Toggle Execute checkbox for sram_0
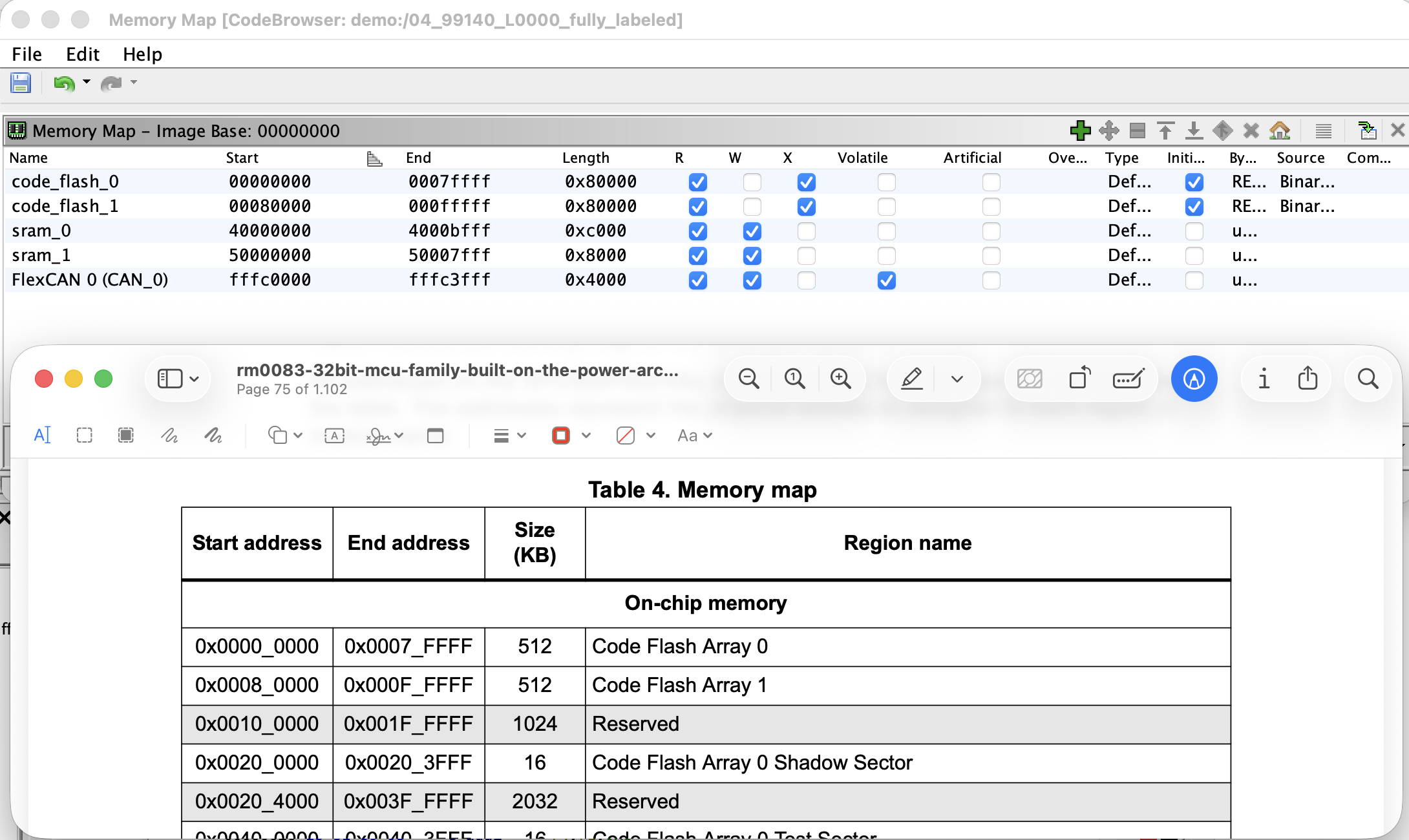Screen dimensions: 1409x840 click(x=806, y=231)
